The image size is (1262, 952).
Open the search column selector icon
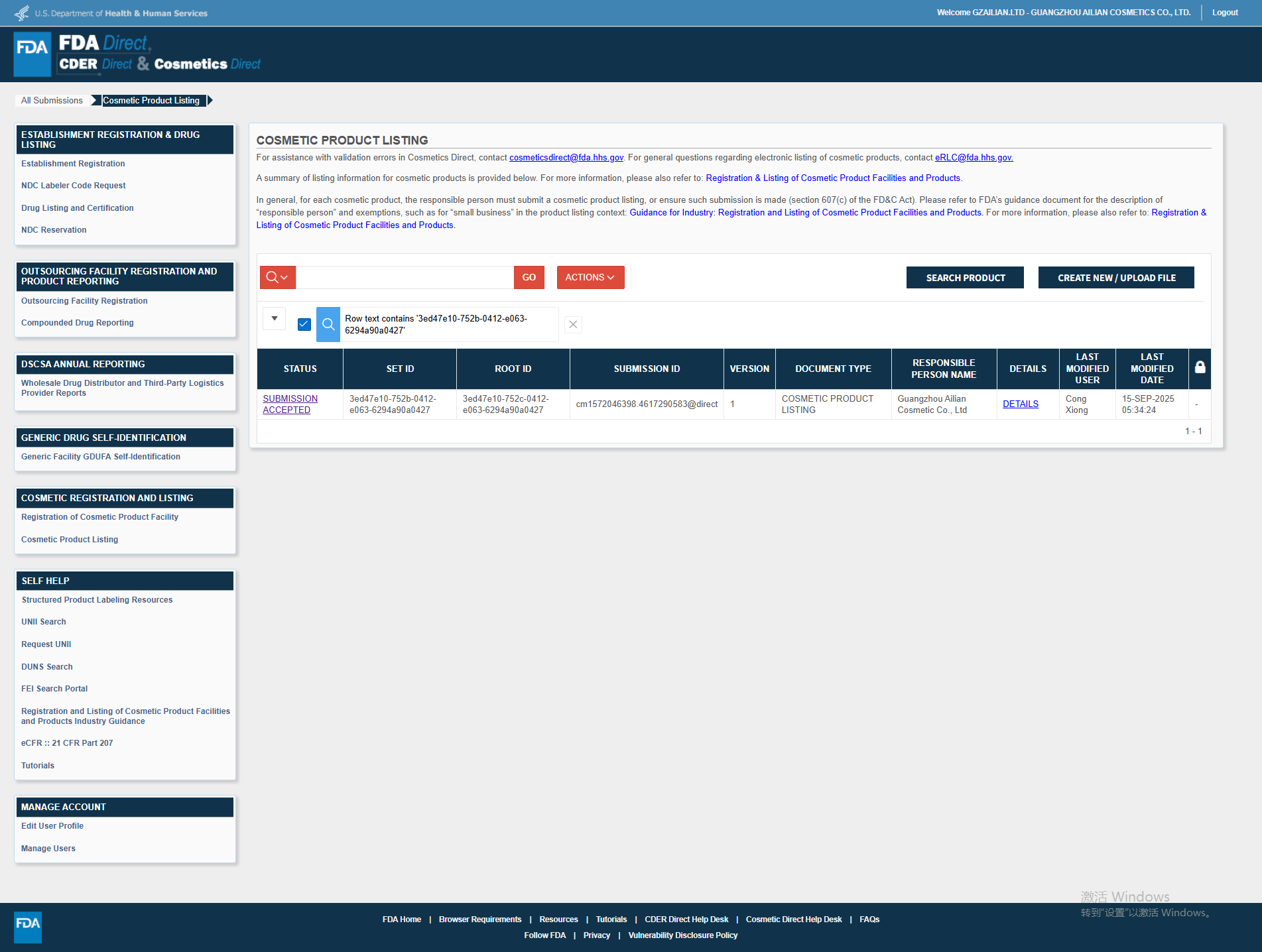[277, 277]
